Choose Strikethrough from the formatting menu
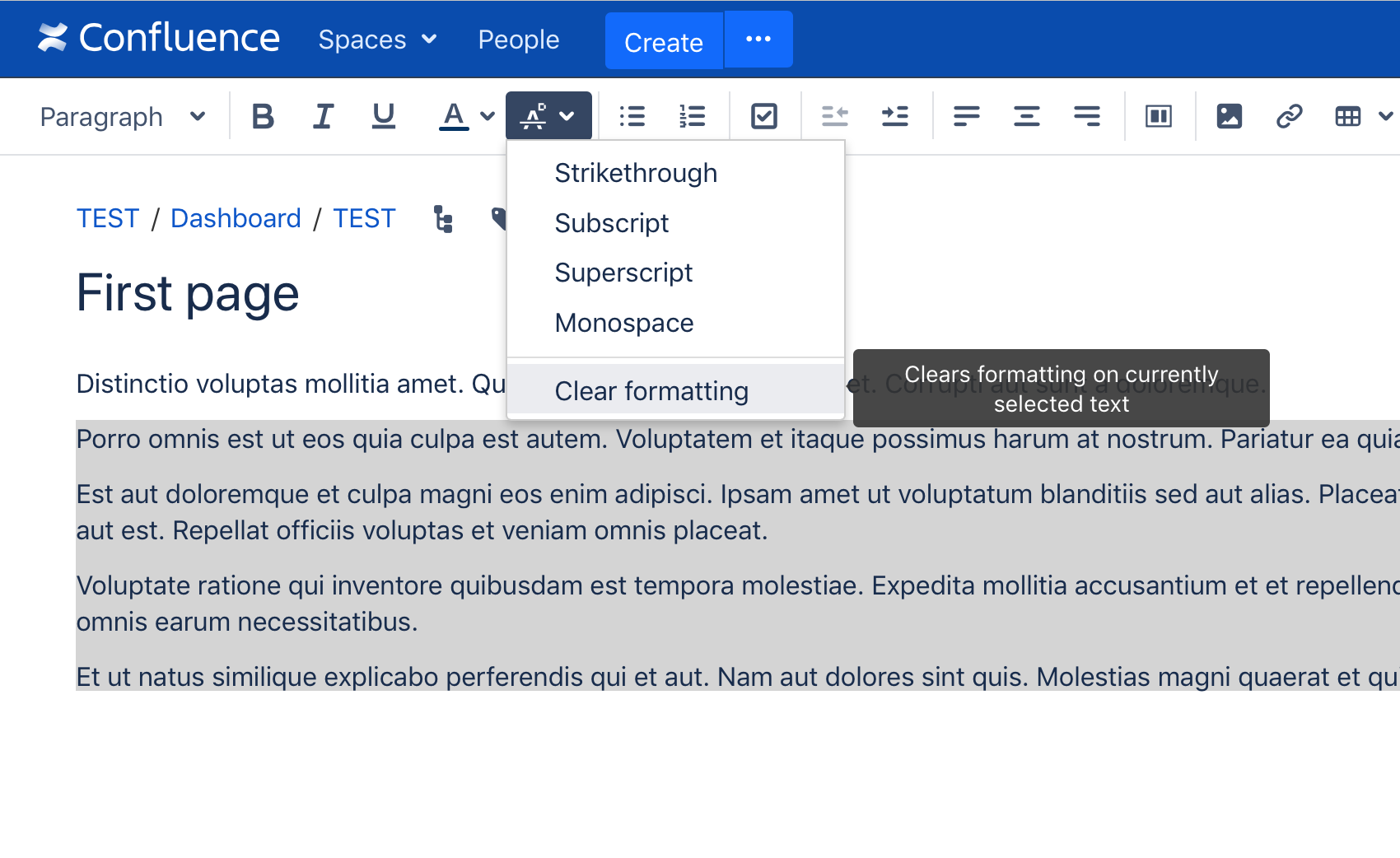The image size is (1400, 858). pos(635,173)
